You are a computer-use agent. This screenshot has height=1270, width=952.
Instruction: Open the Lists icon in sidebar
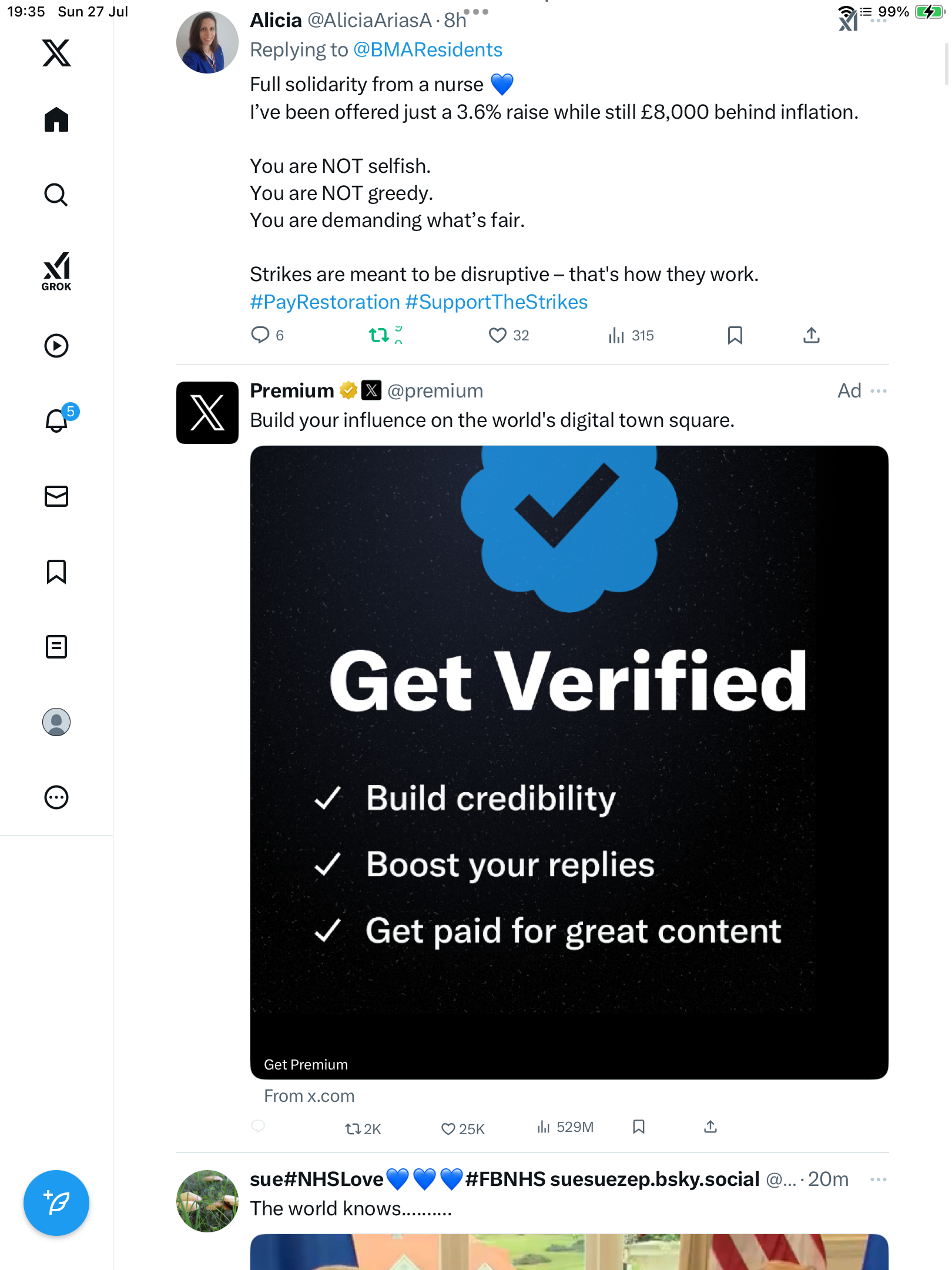pos(56,647)
